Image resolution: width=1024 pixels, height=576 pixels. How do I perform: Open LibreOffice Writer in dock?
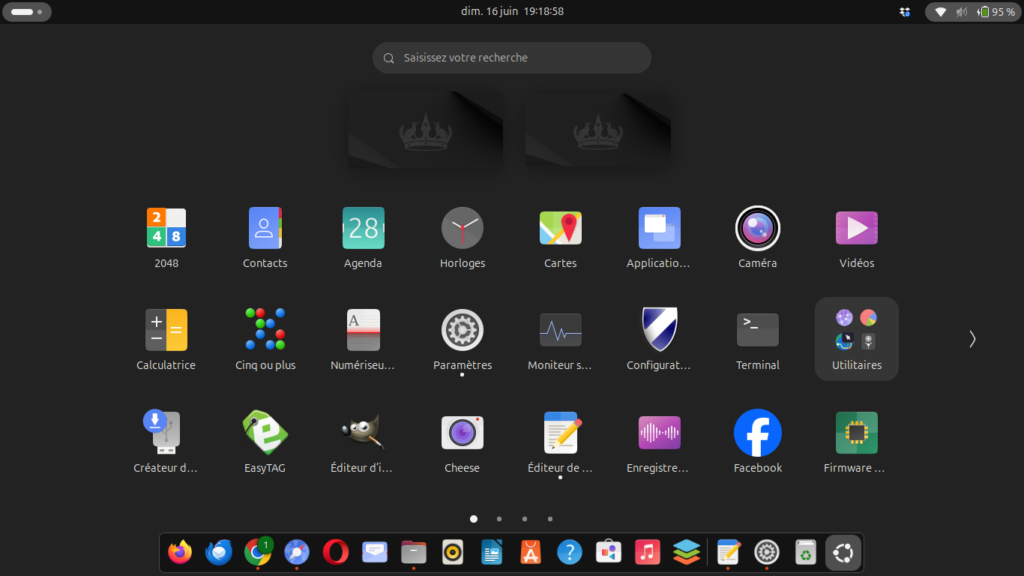tap(492, 552)
